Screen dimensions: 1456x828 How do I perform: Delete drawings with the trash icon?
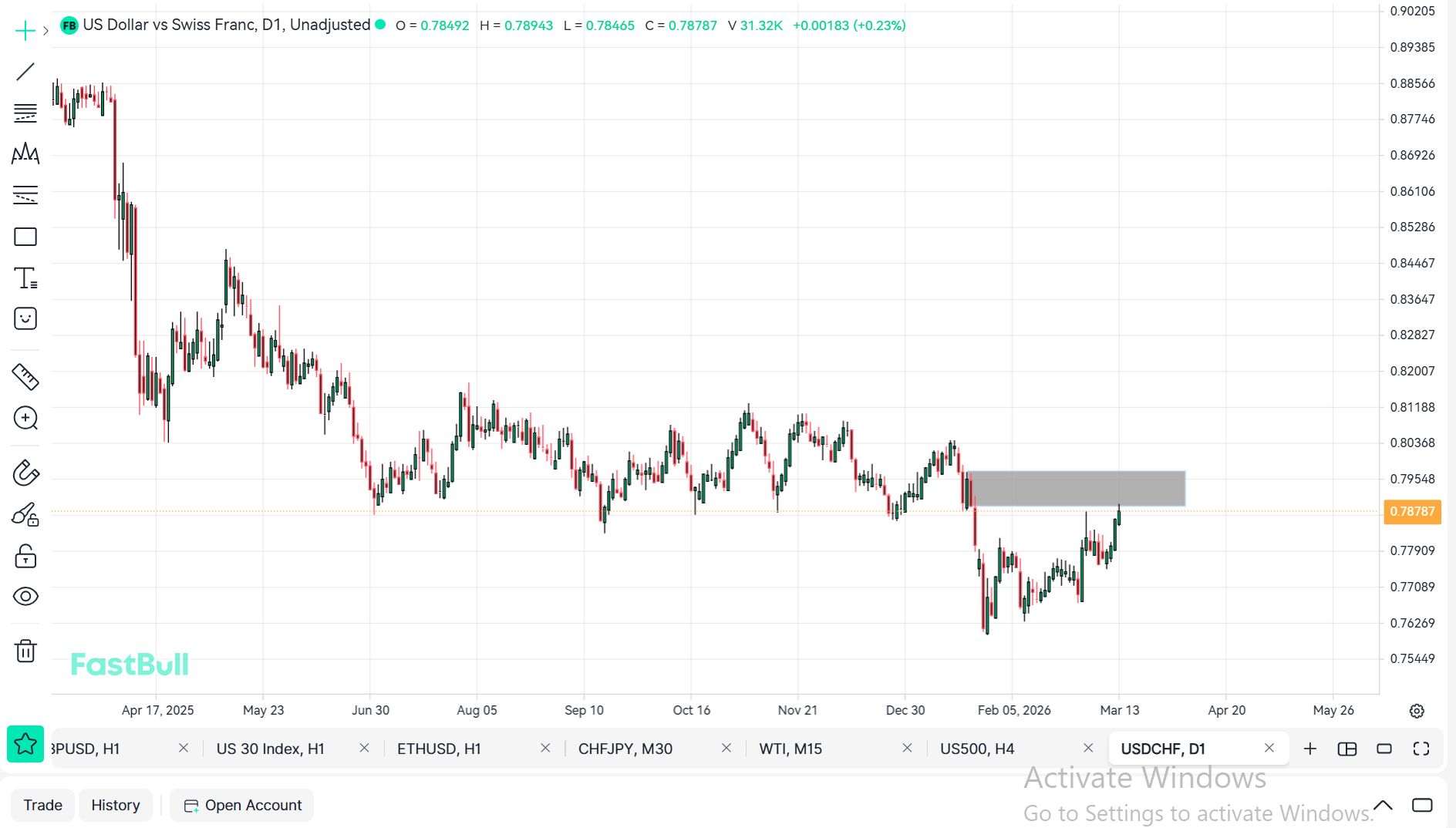coord(25,651)
